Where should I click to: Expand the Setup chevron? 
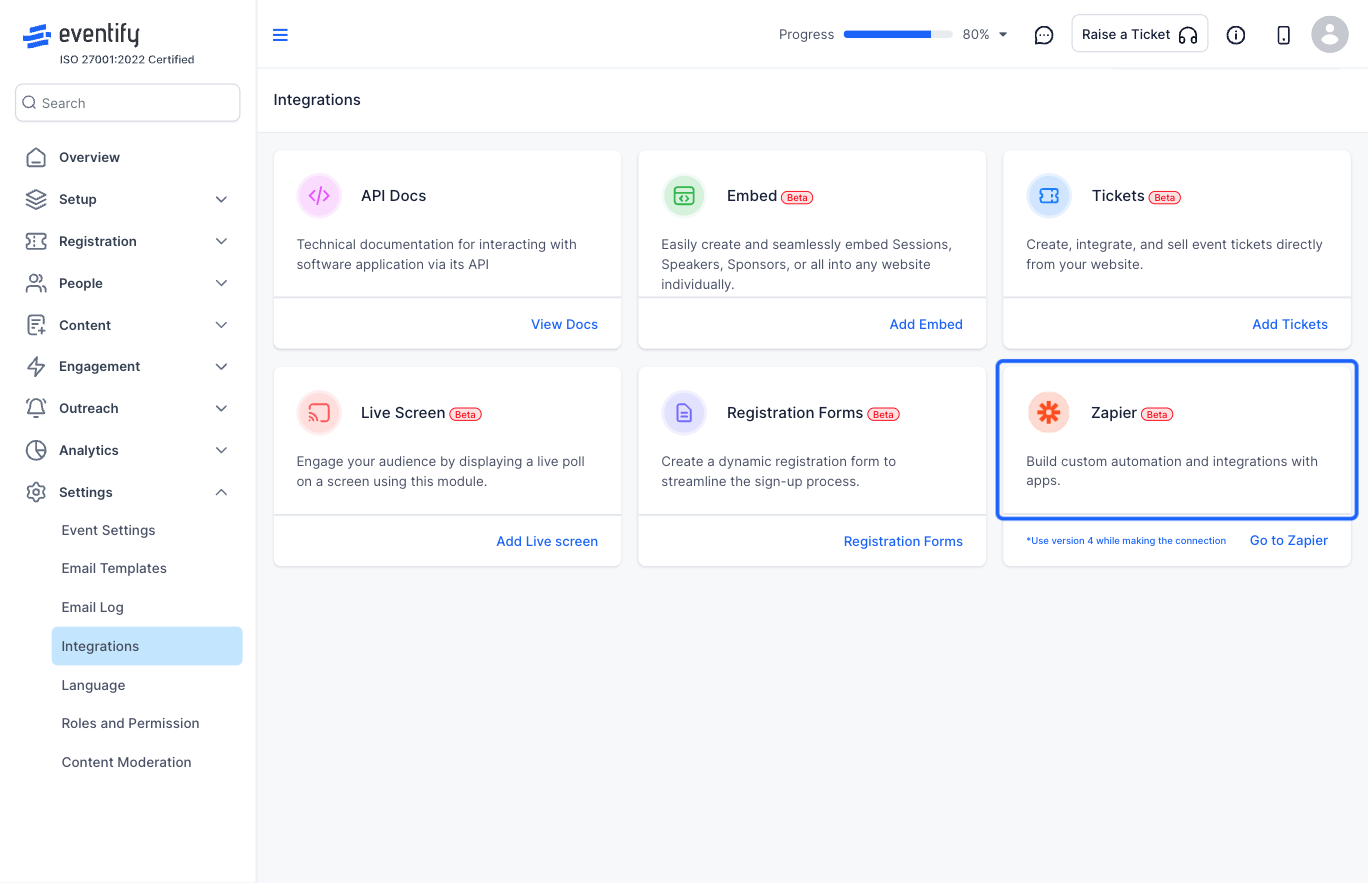click(222, 199)
